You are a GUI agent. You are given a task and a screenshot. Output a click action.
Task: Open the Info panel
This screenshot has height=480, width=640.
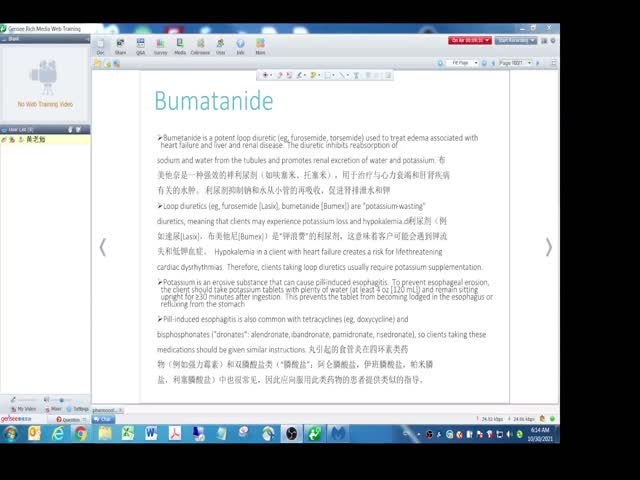pyautogui.click(x=240, y=47)
